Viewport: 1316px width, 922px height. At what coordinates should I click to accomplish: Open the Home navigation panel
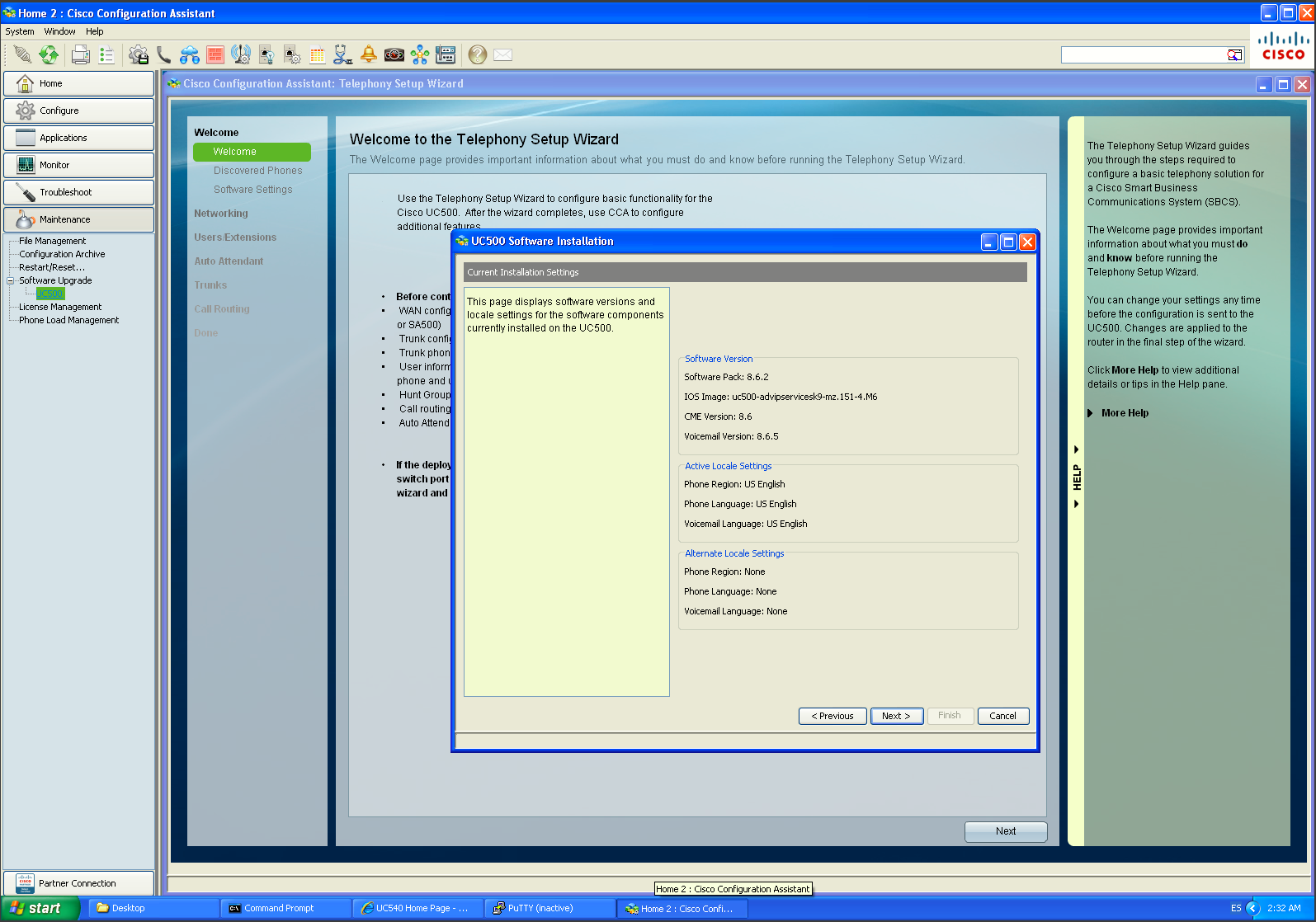(x=78, y=83)
